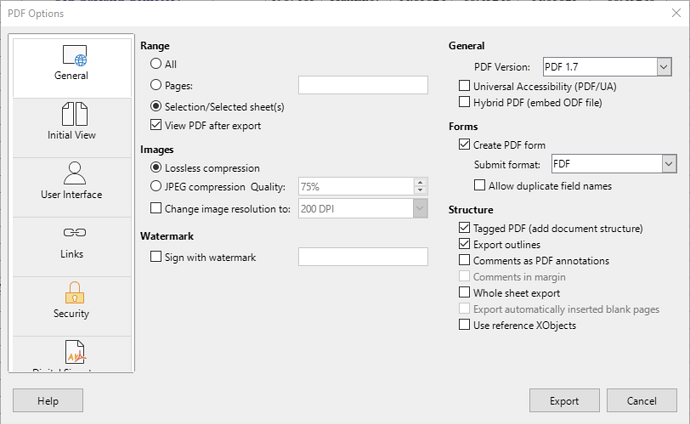This screenshot has height=424, width=690.
Task: Open the Security padlock icon
Action: (75, 292)
